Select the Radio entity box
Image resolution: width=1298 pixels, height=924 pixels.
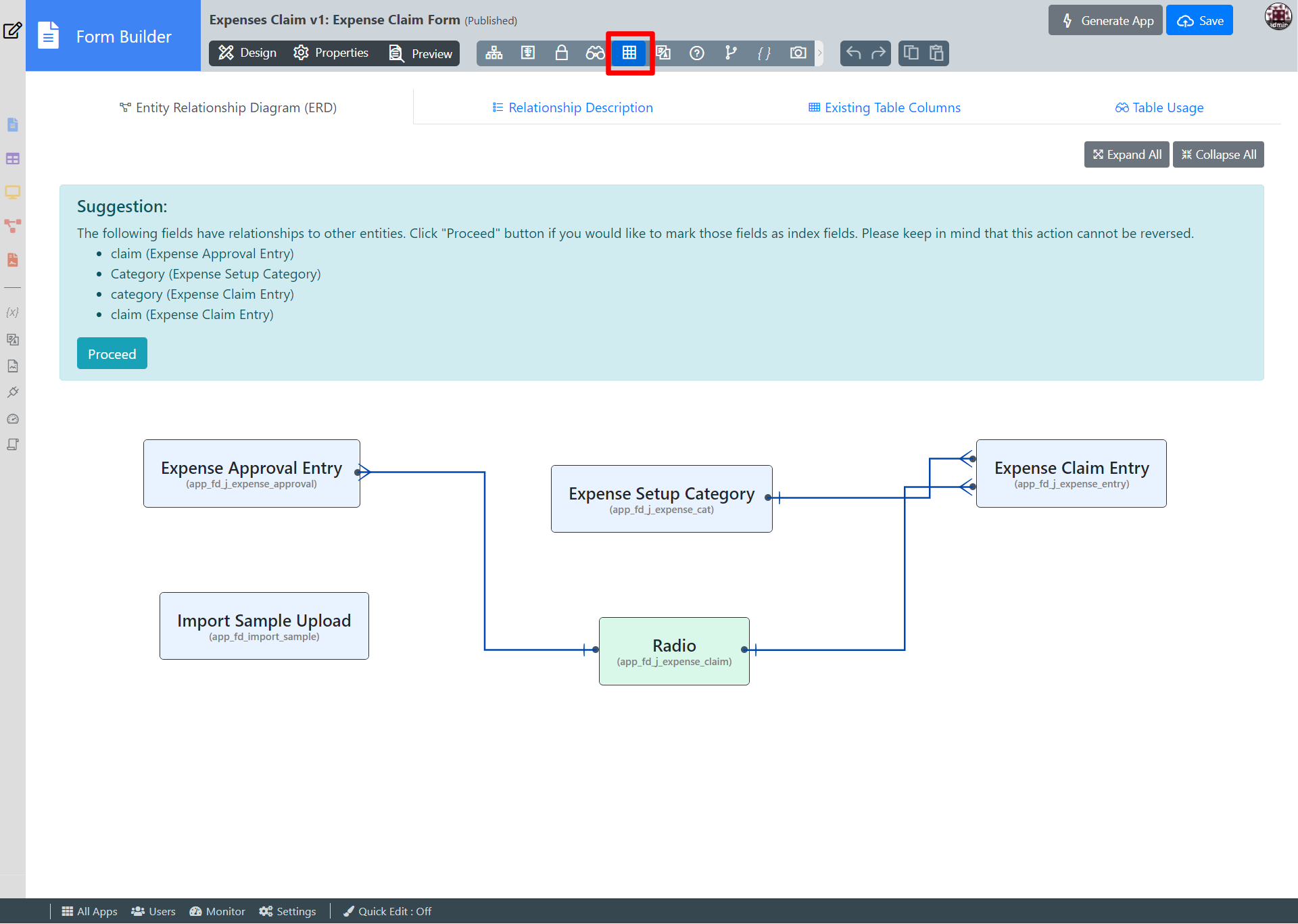coord(674,651)
